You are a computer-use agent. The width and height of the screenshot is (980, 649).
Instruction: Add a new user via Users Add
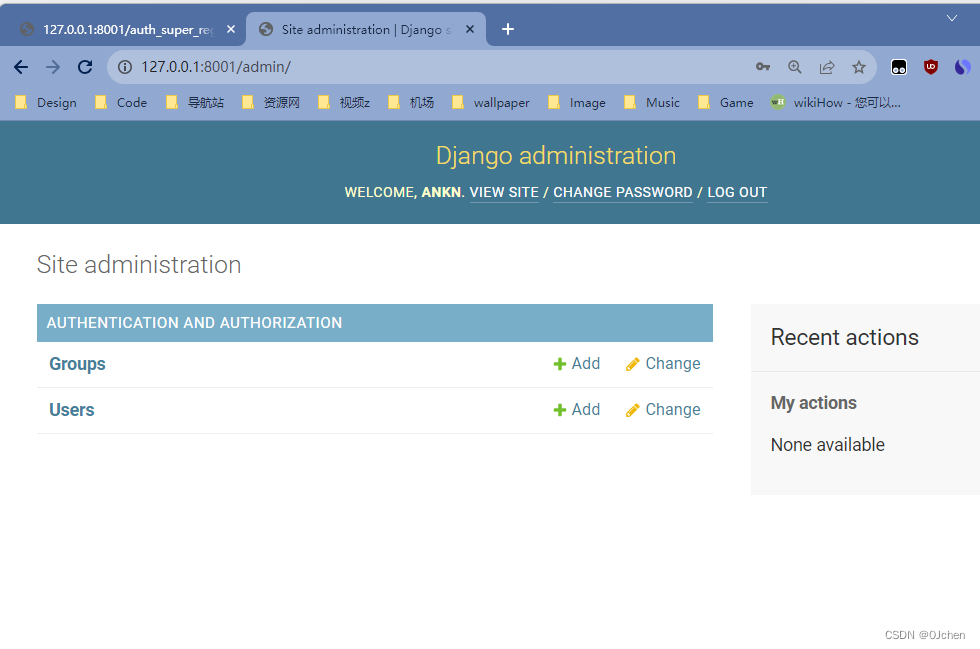click(x=577, y=410)
